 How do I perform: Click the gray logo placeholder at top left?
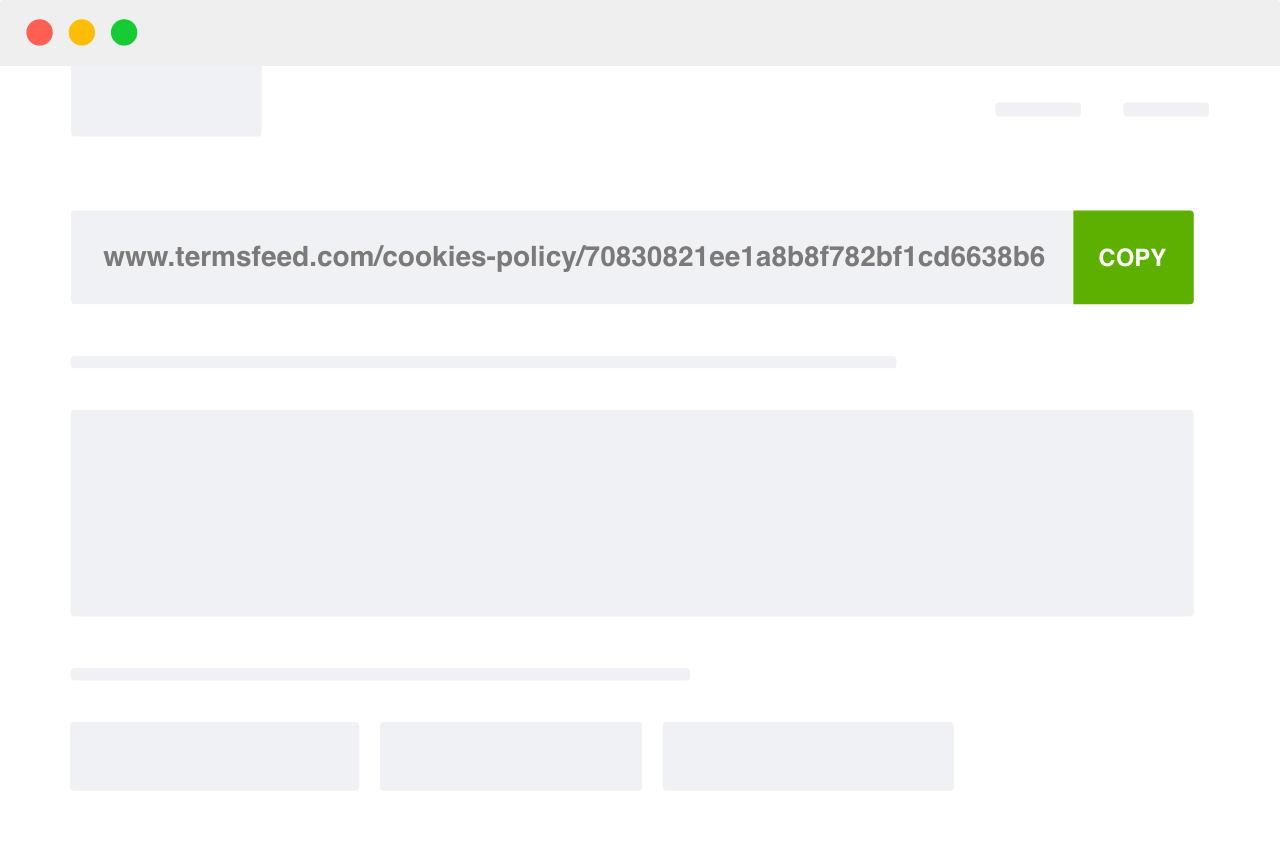tap(166, 101)
